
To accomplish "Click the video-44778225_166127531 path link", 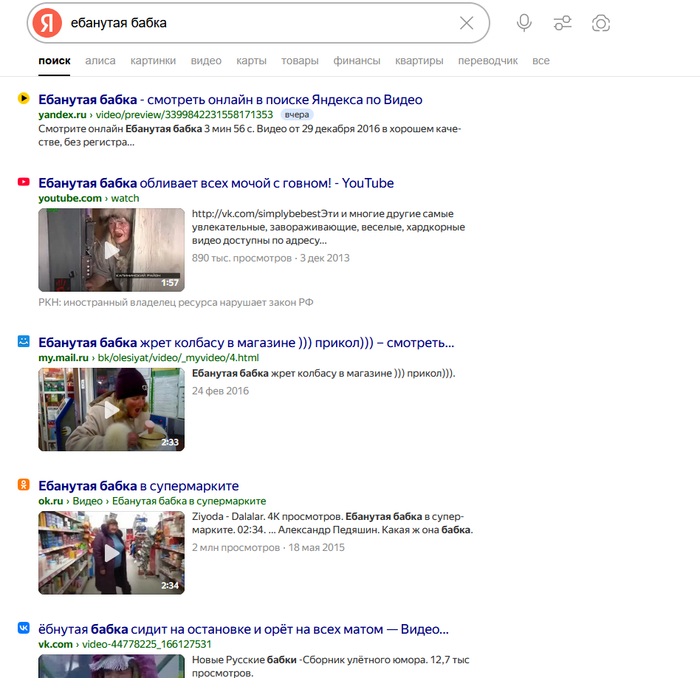I will click(x=147, y=644).
